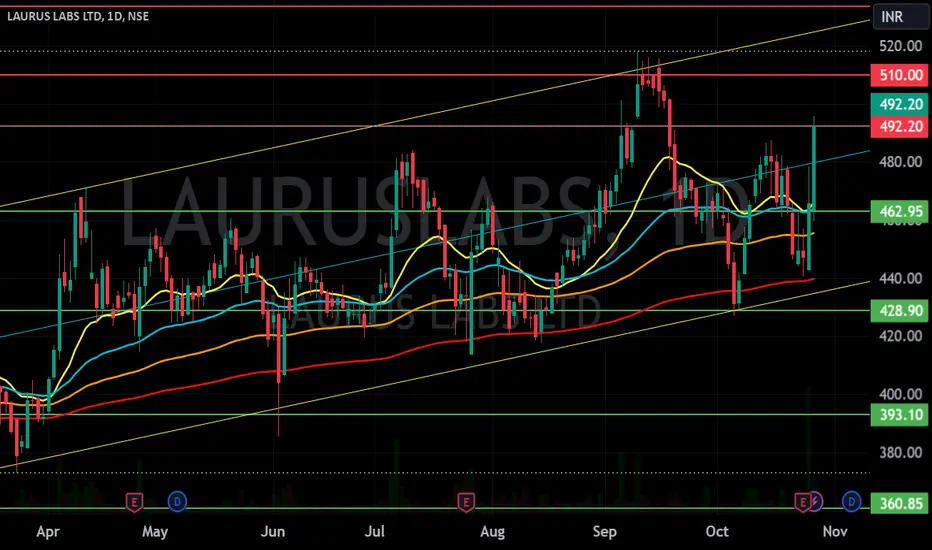Screen dimensions: 932x550
Task: Click the Jul label on time axis
Action: coord(374,532)
